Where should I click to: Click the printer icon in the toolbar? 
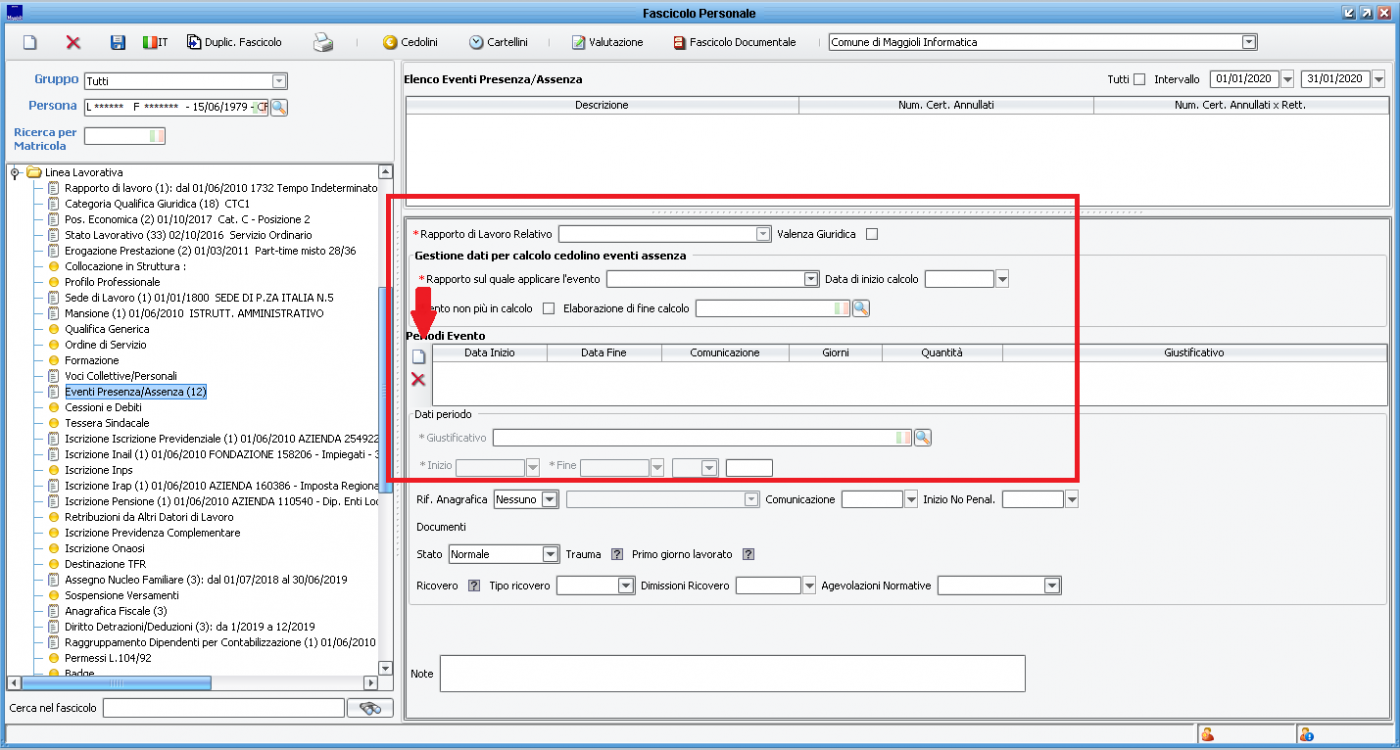point(323,43)
